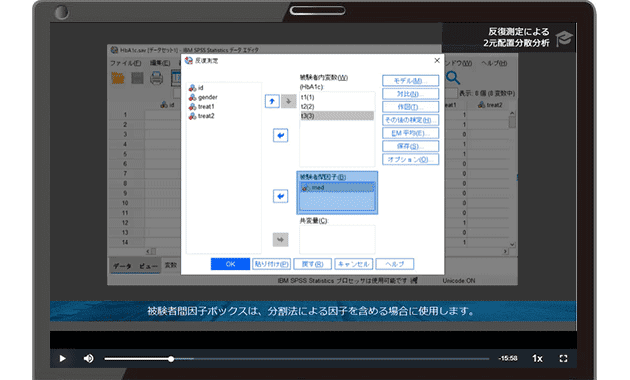The height and width of the screenshot is (380, 630).
Task: Open the オプション (Options) button
Action: click(x=410, y=159)
